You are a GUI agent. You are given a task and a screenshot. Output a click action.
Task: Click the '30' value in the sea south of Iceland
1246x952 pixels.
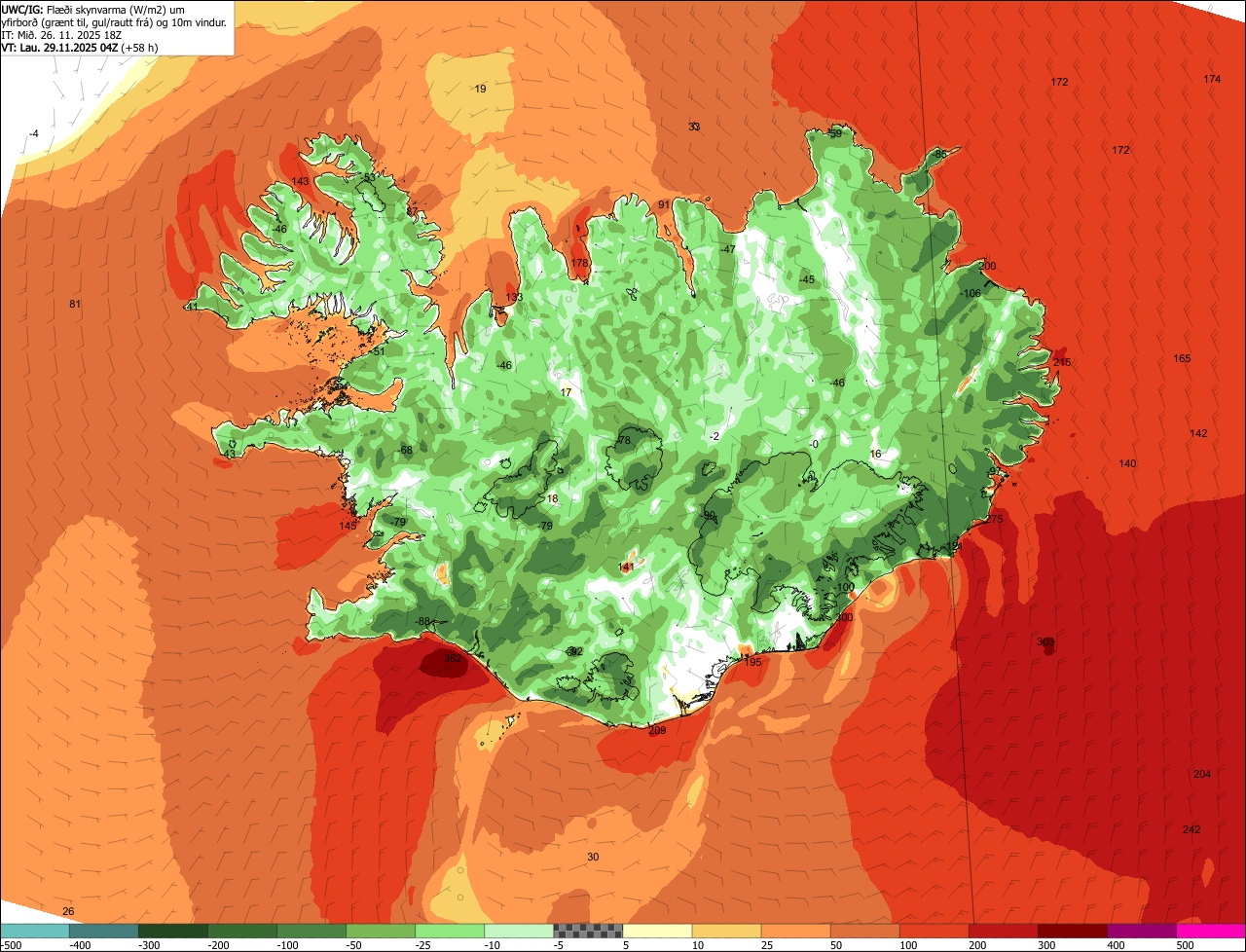593,857
